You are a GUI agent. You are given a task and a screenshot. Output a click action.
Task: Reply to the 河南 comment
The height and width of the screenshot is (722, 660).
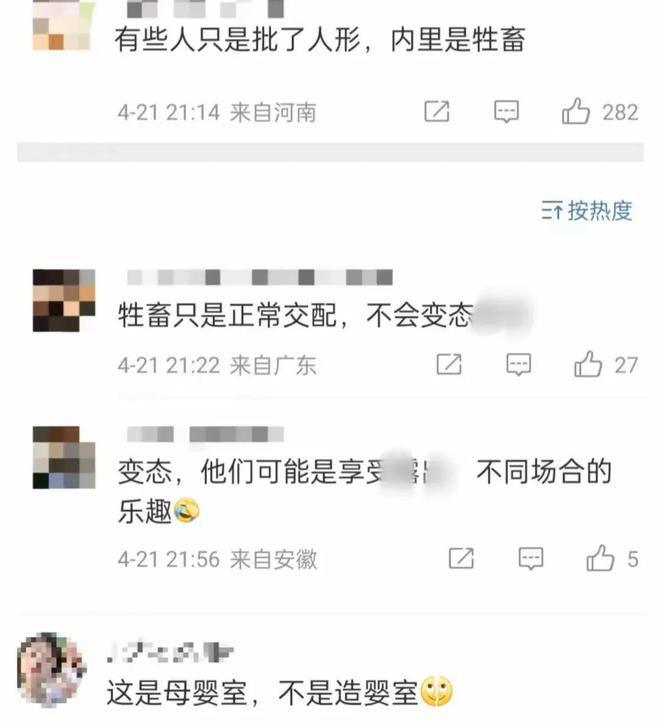click(x=506, y=112)
